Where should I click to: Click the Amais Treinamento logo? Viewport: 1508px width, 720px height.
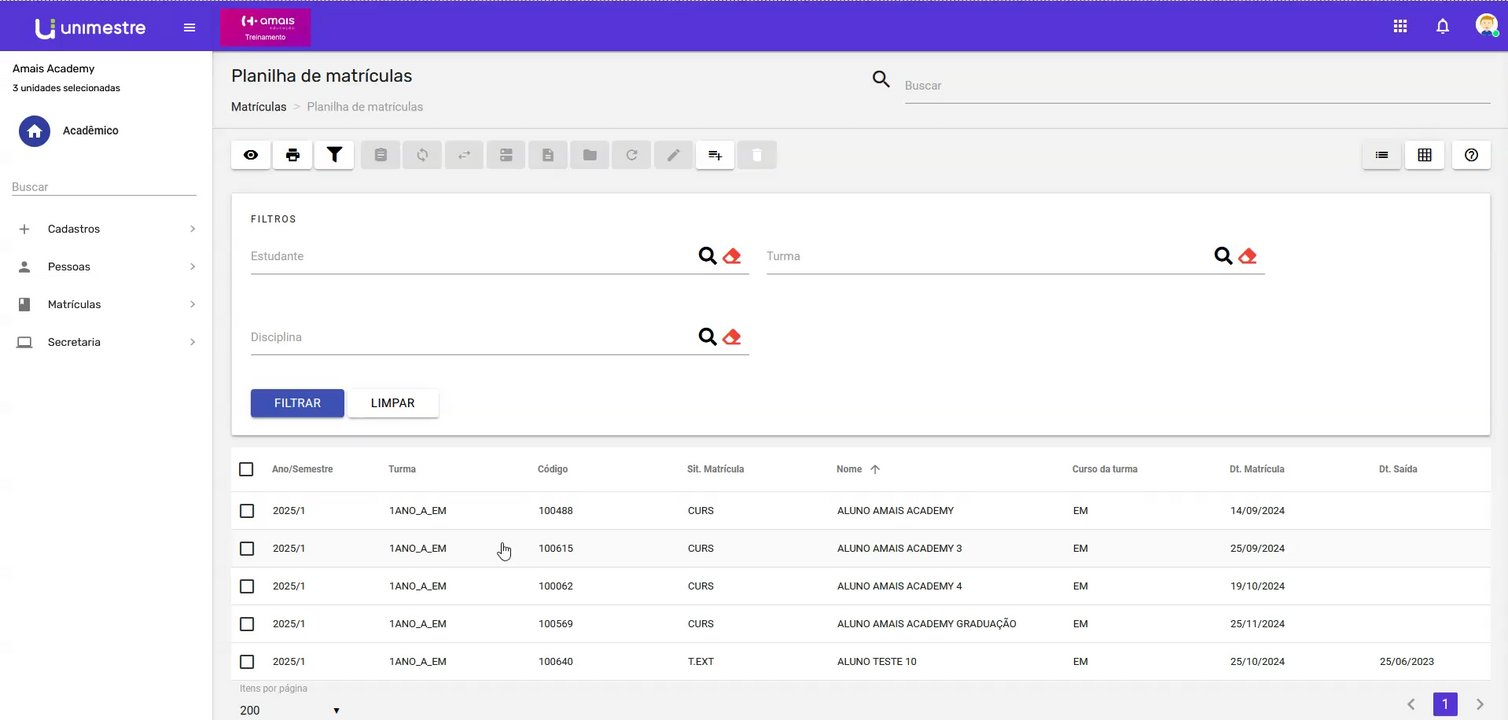point(265,28)
